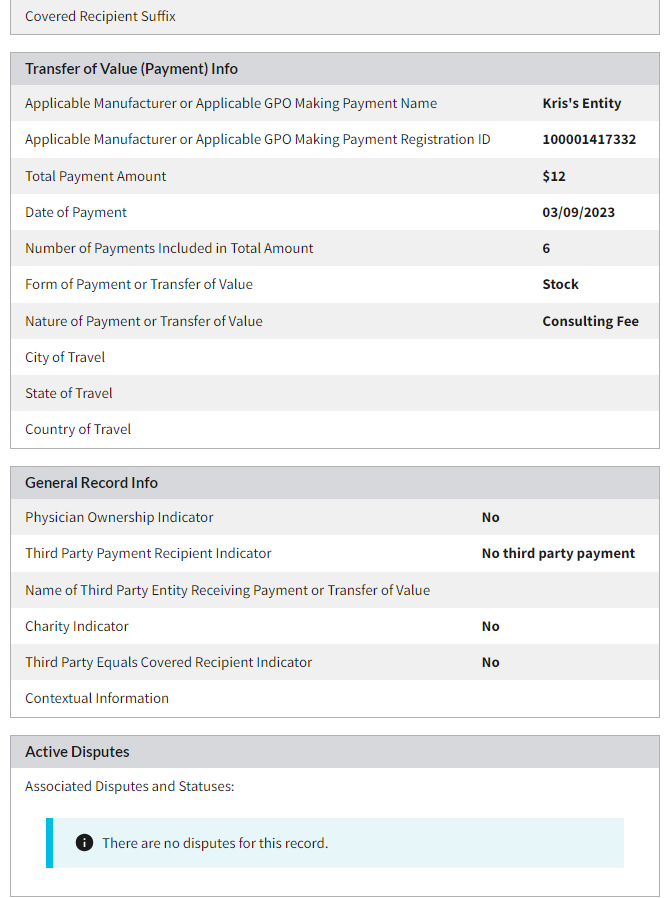Screen dimensions: 670x898
Task: Select the No third party payment value
Action: click(558, 553)
